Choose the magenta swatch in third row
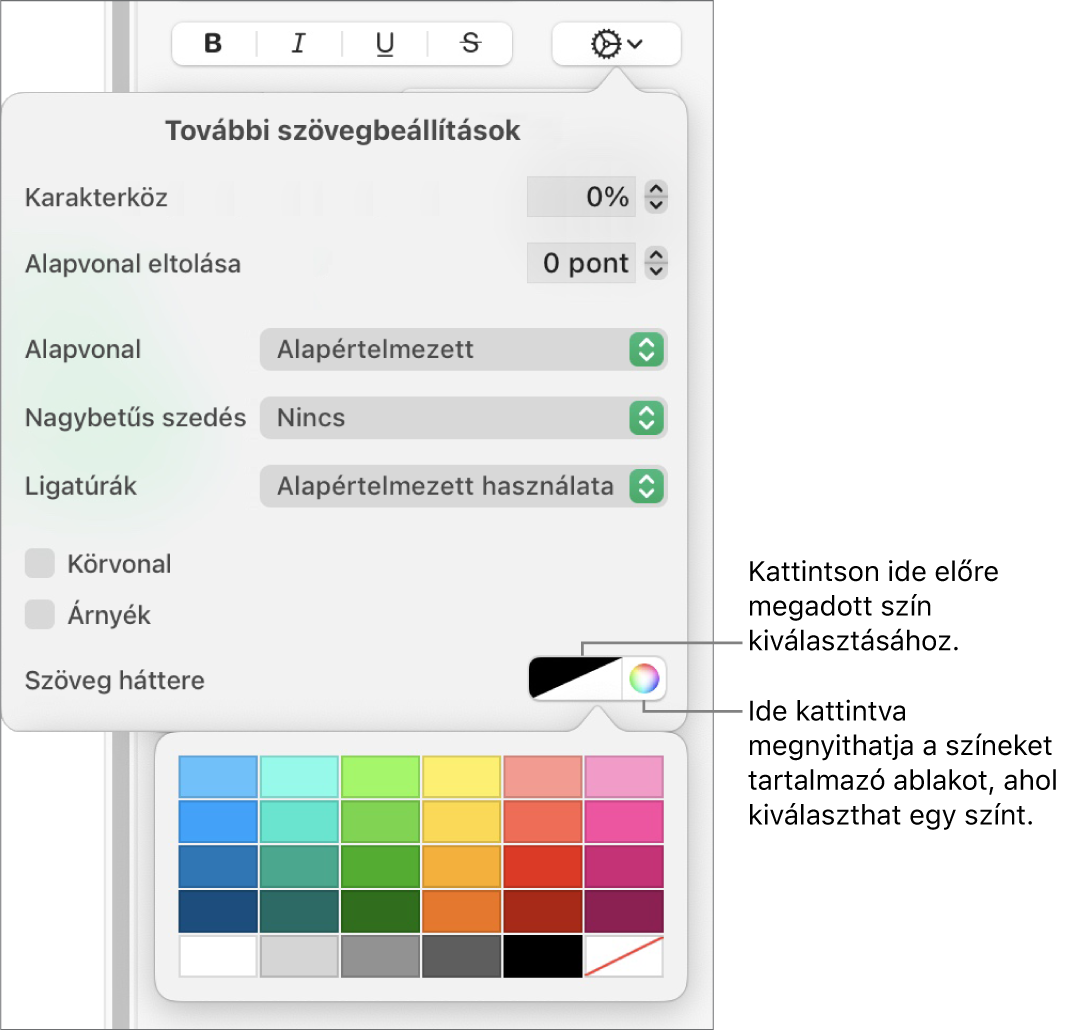This screenshot has width=1073, height=1031. [x=624, y=866]
